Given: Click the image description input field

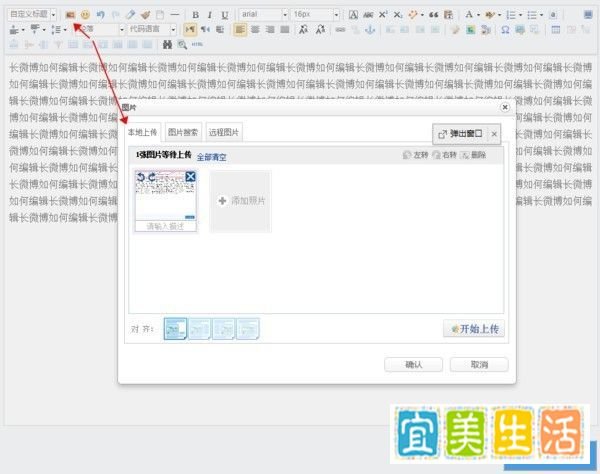Looking at the screenshot, I should (166, 226).
